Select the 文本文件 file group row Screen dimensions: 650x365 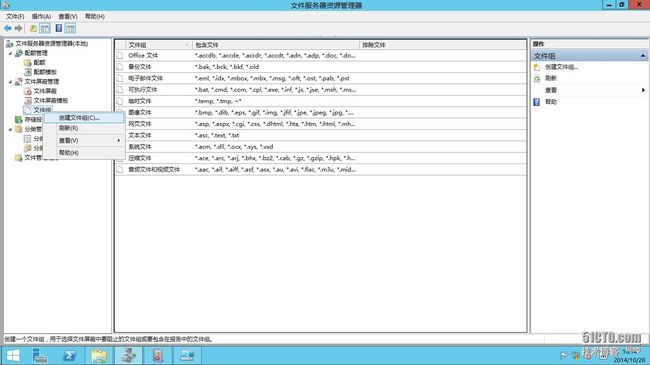(320, 135)
